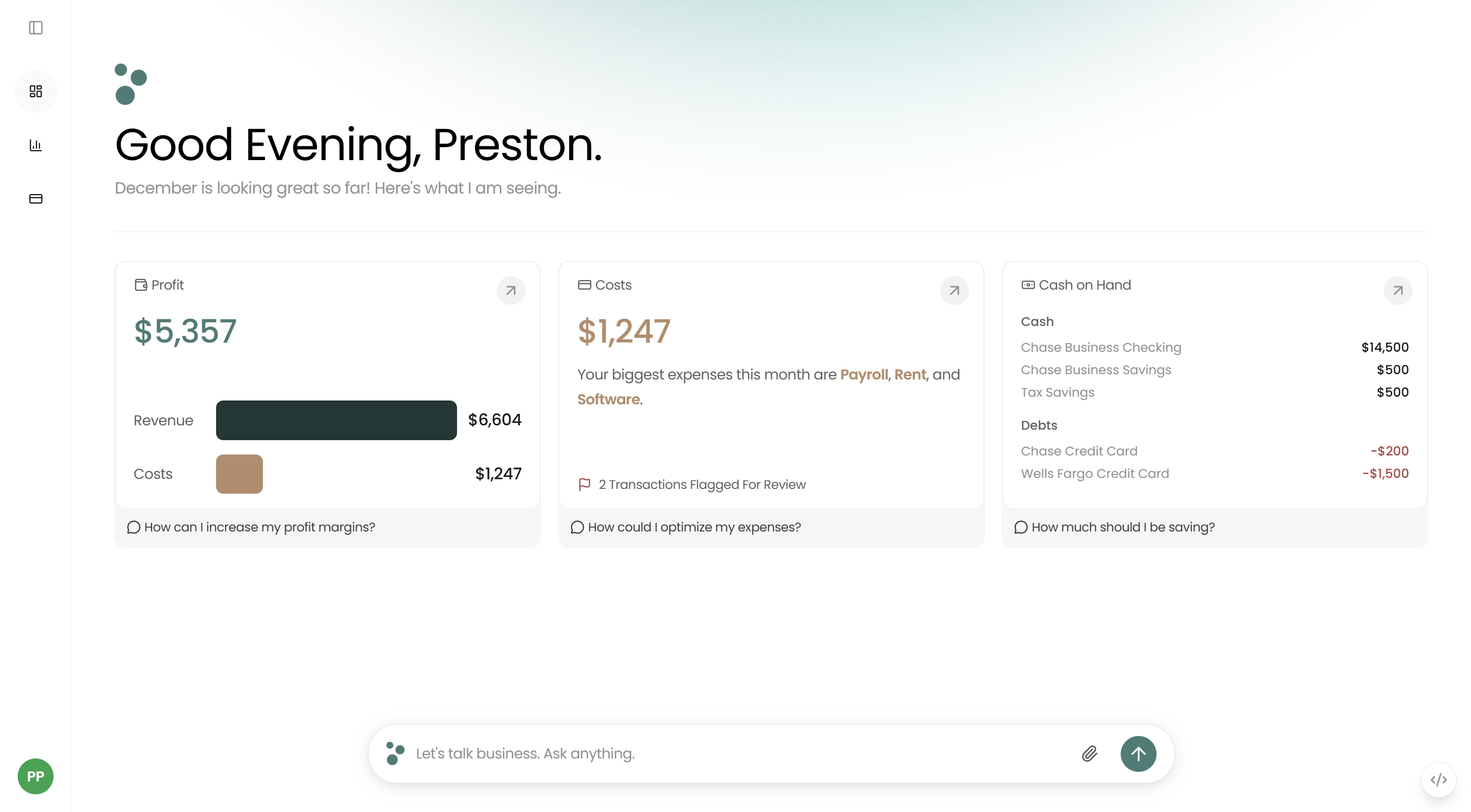
Task: Click the Rent expense highlight
Action: pos(911,375)
